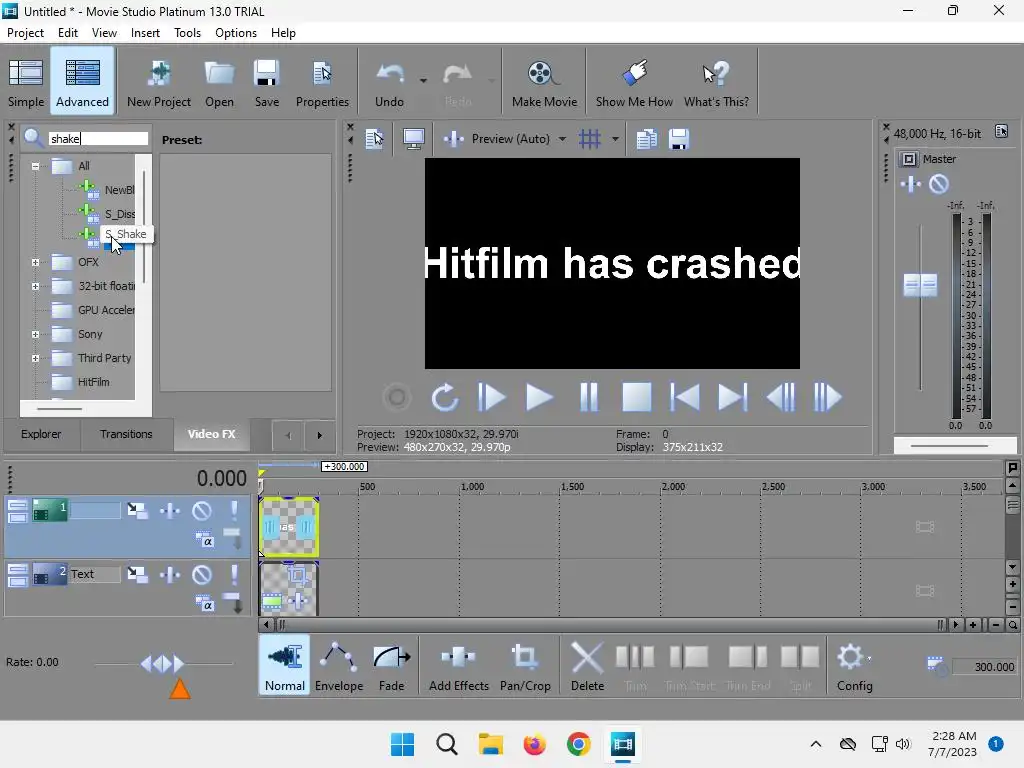This screenshot has width=1024, height=768.
Task: Click the Normal edit tool
Action: pos(285,665)
